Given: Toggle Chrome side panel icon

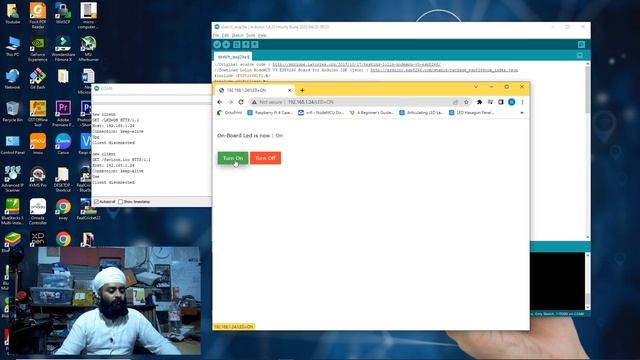Looking at the screenshot, I should 501,102.
